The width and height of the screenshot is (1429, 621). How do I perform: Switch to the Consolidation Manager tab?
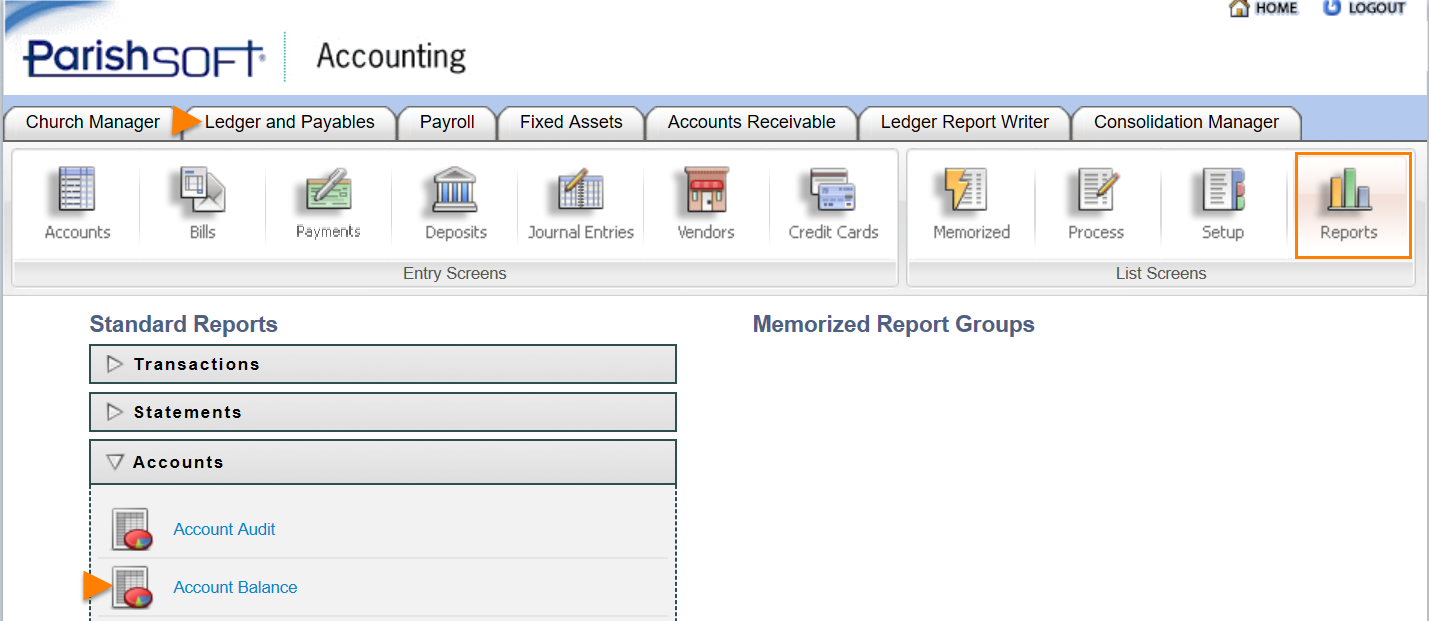(1186, 122)
